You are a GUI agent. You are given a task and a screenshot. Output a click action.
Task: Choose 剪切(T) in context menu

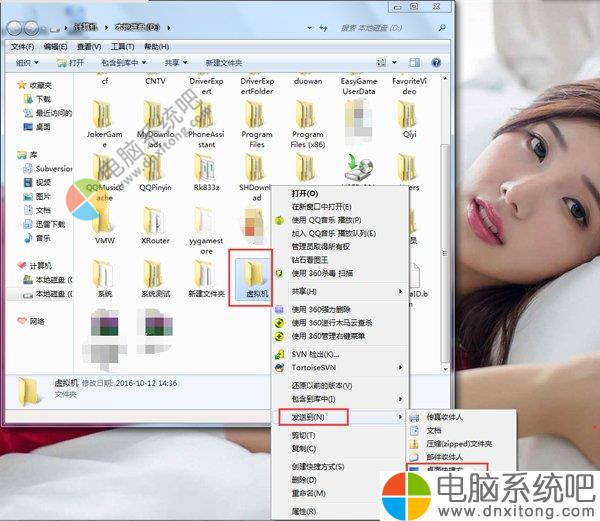[x=340, y=435]
